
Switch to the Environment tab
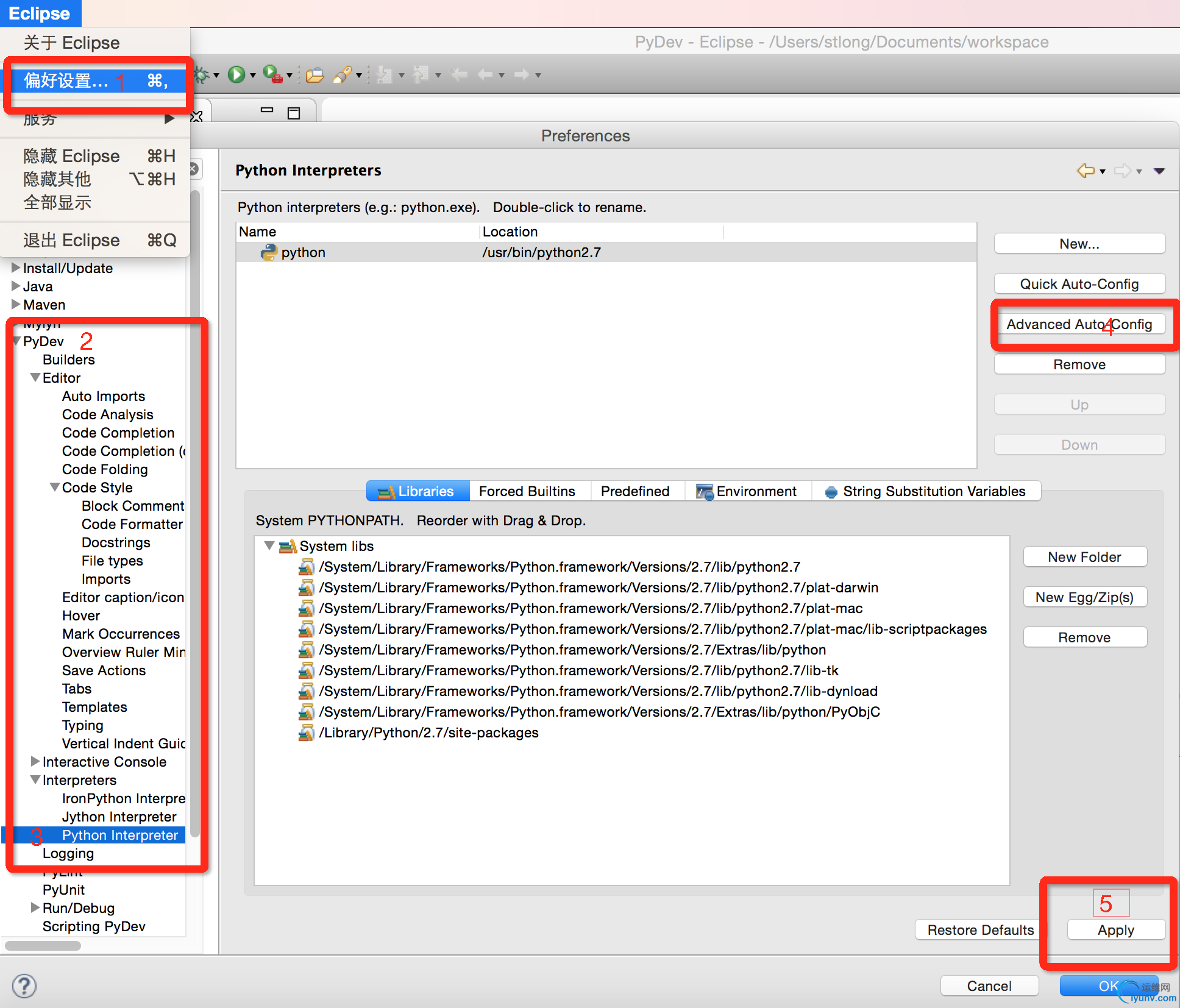[x=748, y=491]
